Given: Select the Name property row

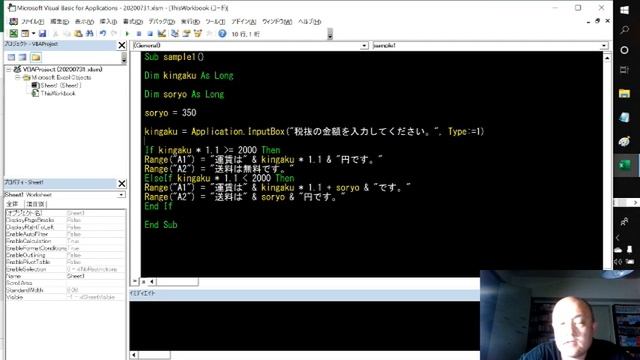Looking at the screenshot, I should (x=65, y=276).
